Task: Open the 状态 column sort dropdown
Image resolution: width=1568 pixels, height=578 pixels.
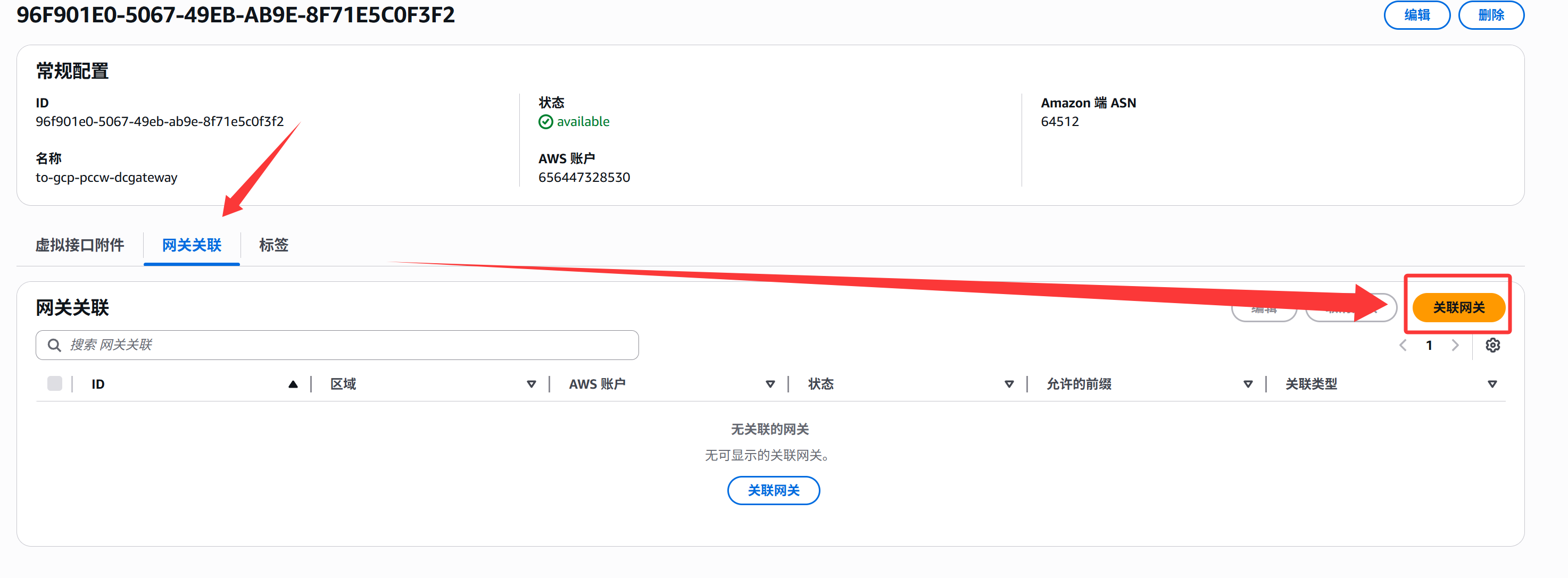Action: [1009, 384]
